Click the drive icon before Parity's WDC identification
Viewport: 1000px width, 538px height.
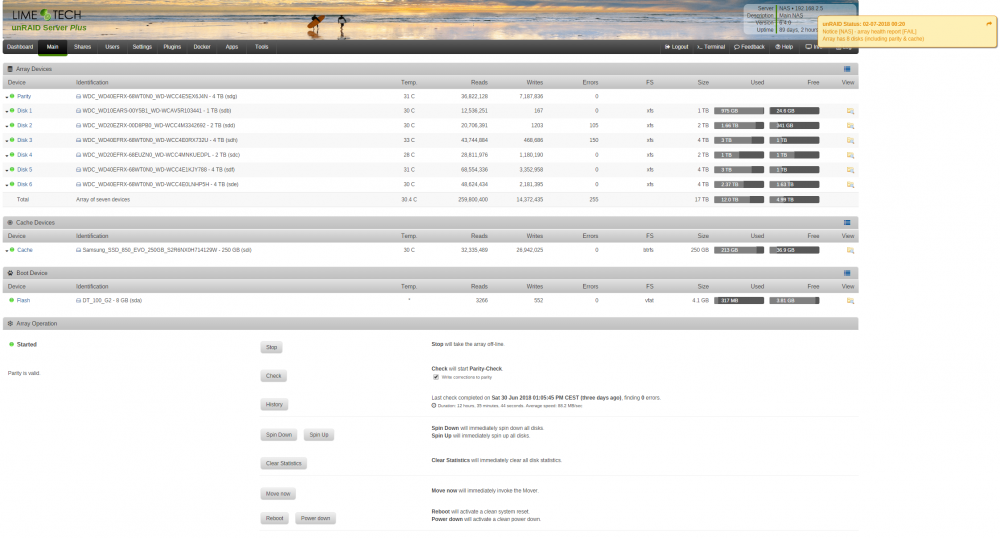pos(78,97)
